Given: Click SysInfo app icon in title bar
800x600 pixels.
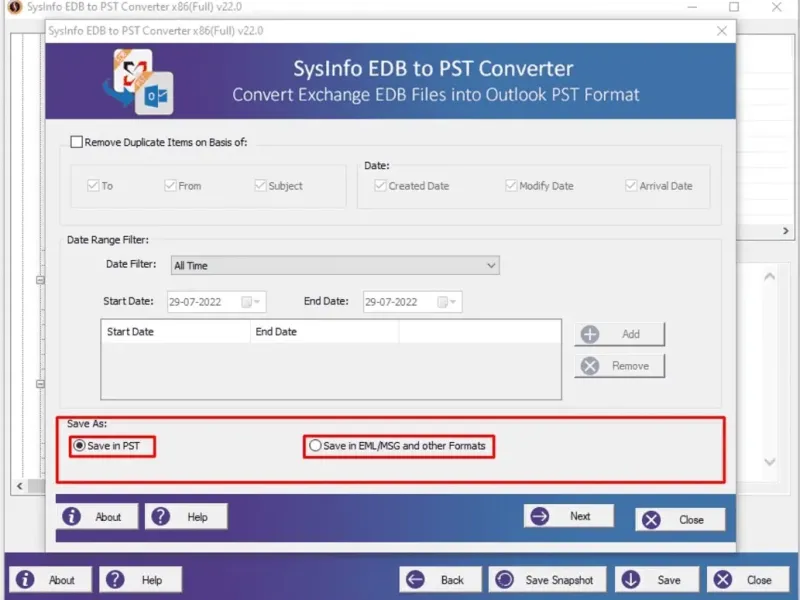Looking at the screenshot, I should 15,7.
